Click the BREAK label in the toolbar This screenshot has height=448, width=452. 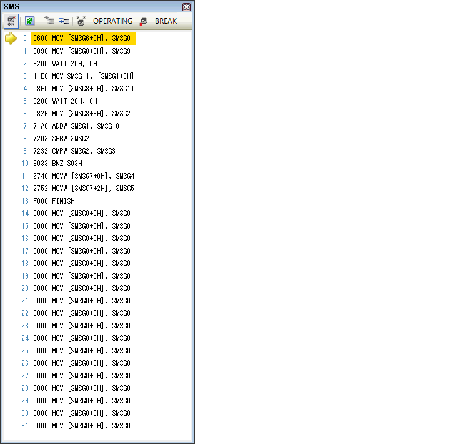tap(166, 21)
